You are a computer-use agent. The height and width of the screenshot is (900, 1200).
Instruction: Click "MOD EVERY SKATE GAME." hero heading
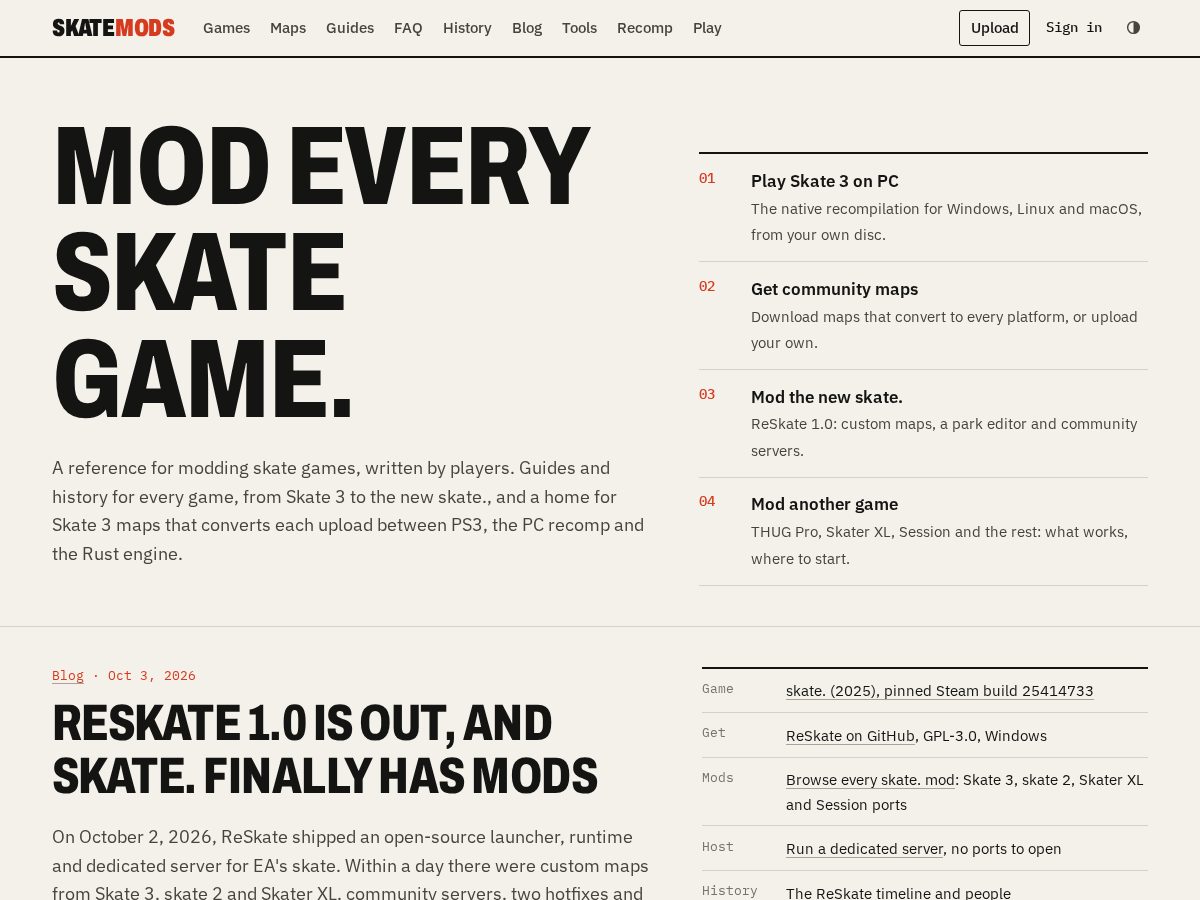point(321,272)
